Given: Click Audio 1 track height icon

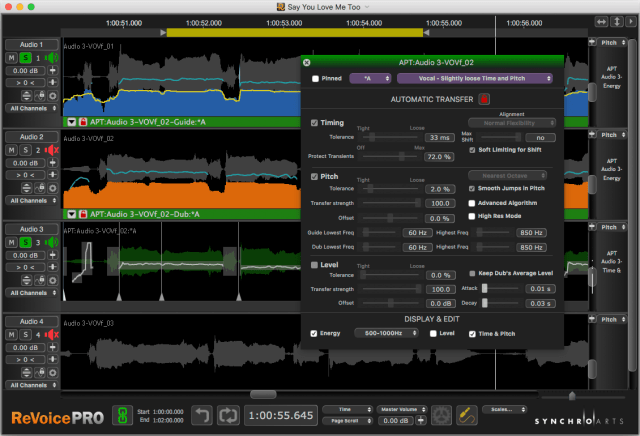Looking at the screenshot, I should 27,96.
